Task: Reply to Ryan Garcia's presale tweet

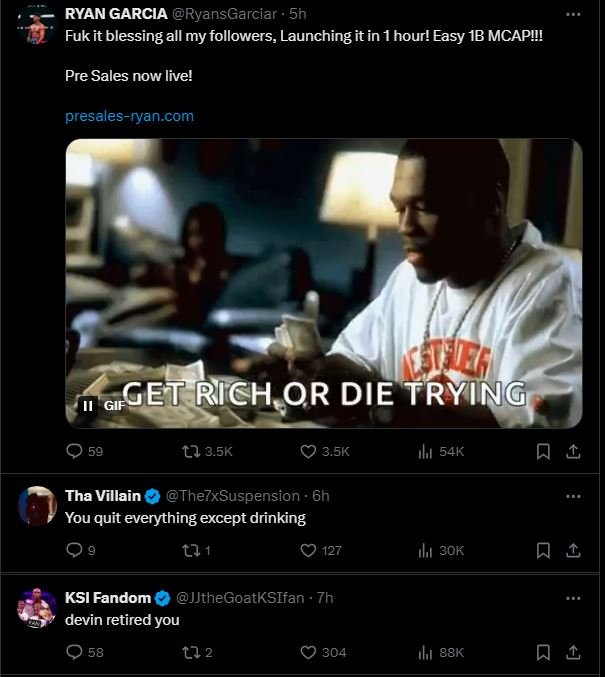Action: click(74, 451)
